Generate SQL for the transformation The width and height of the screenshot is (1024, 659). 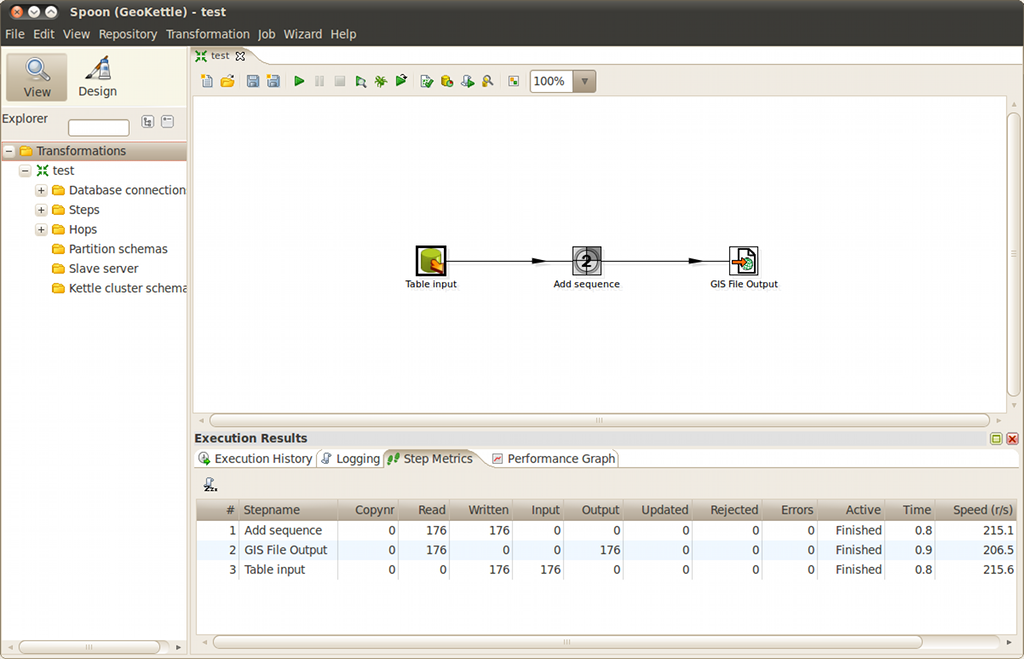click(467, 81)
